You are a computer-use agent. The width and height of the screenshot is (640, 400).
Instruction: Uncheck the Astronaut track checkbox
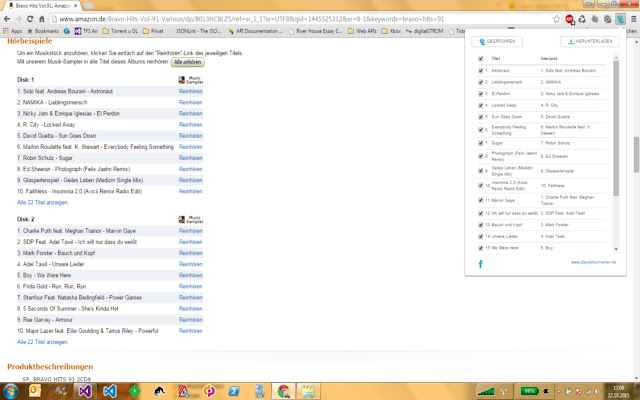tap(480, 71)
